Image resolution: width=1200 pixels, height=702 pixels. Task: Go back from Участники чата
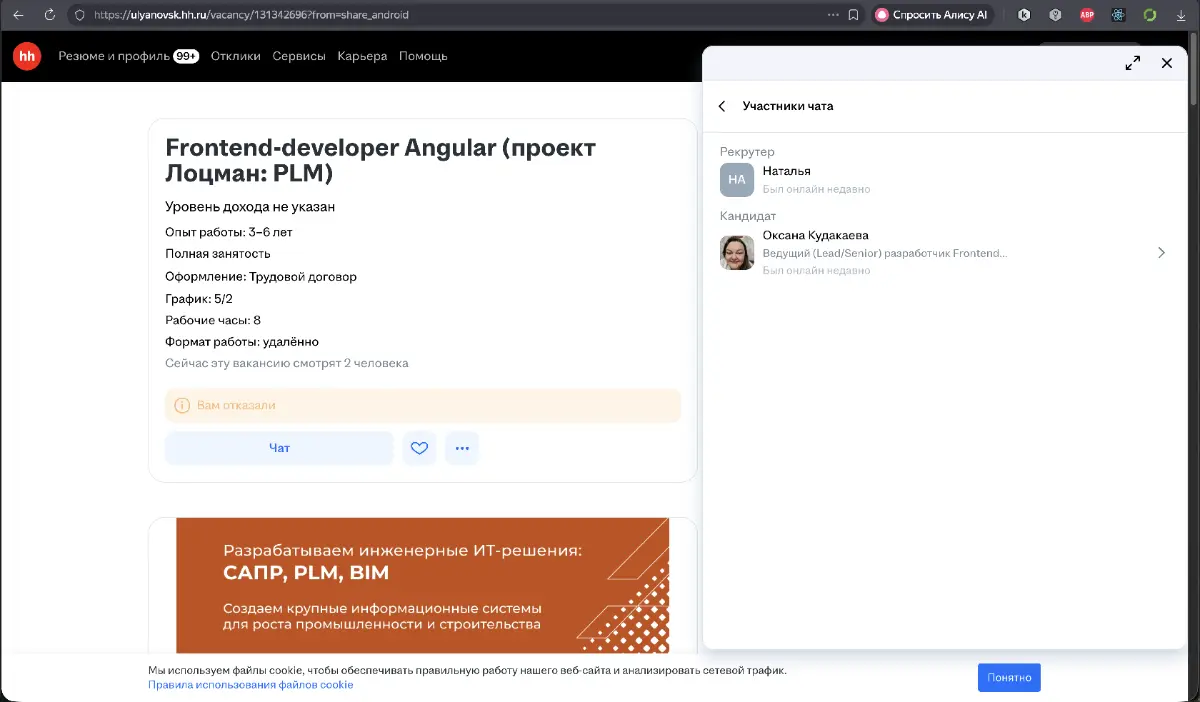tap(722, 106)
